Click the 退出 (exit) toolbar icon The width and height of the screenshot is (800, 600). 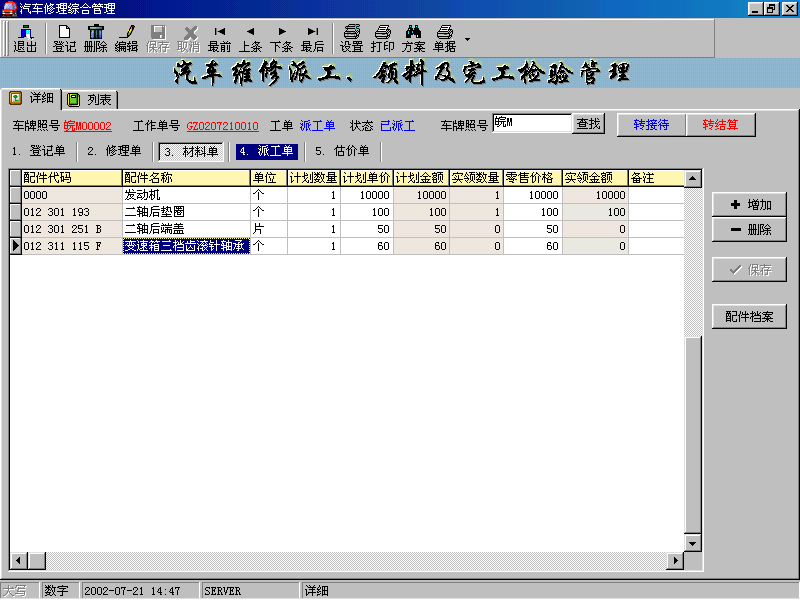click(25, 39)
